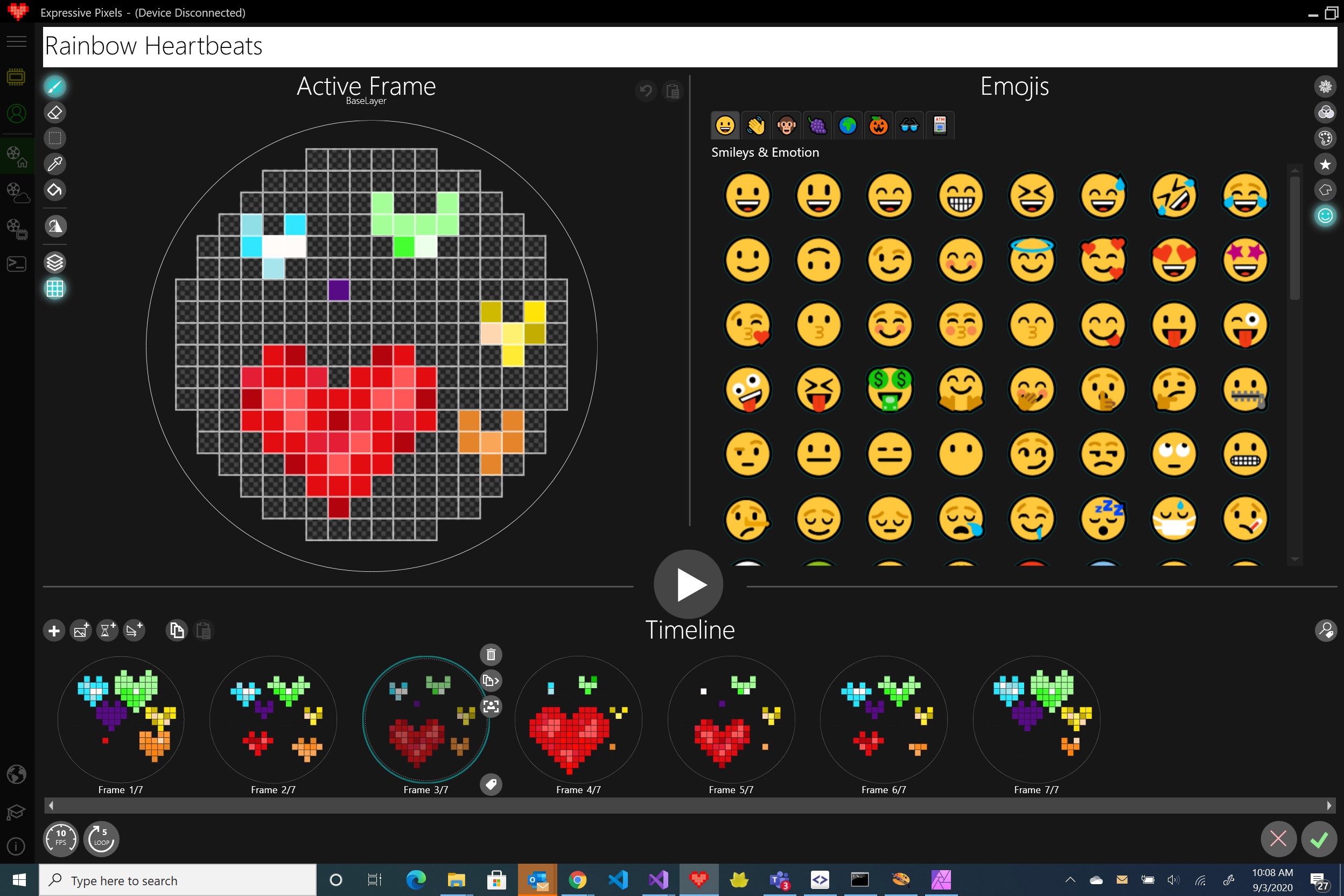This screenshot has width=1344, height=896.
Task: Switch to People waving hand category
Action: tap(756, 125)
